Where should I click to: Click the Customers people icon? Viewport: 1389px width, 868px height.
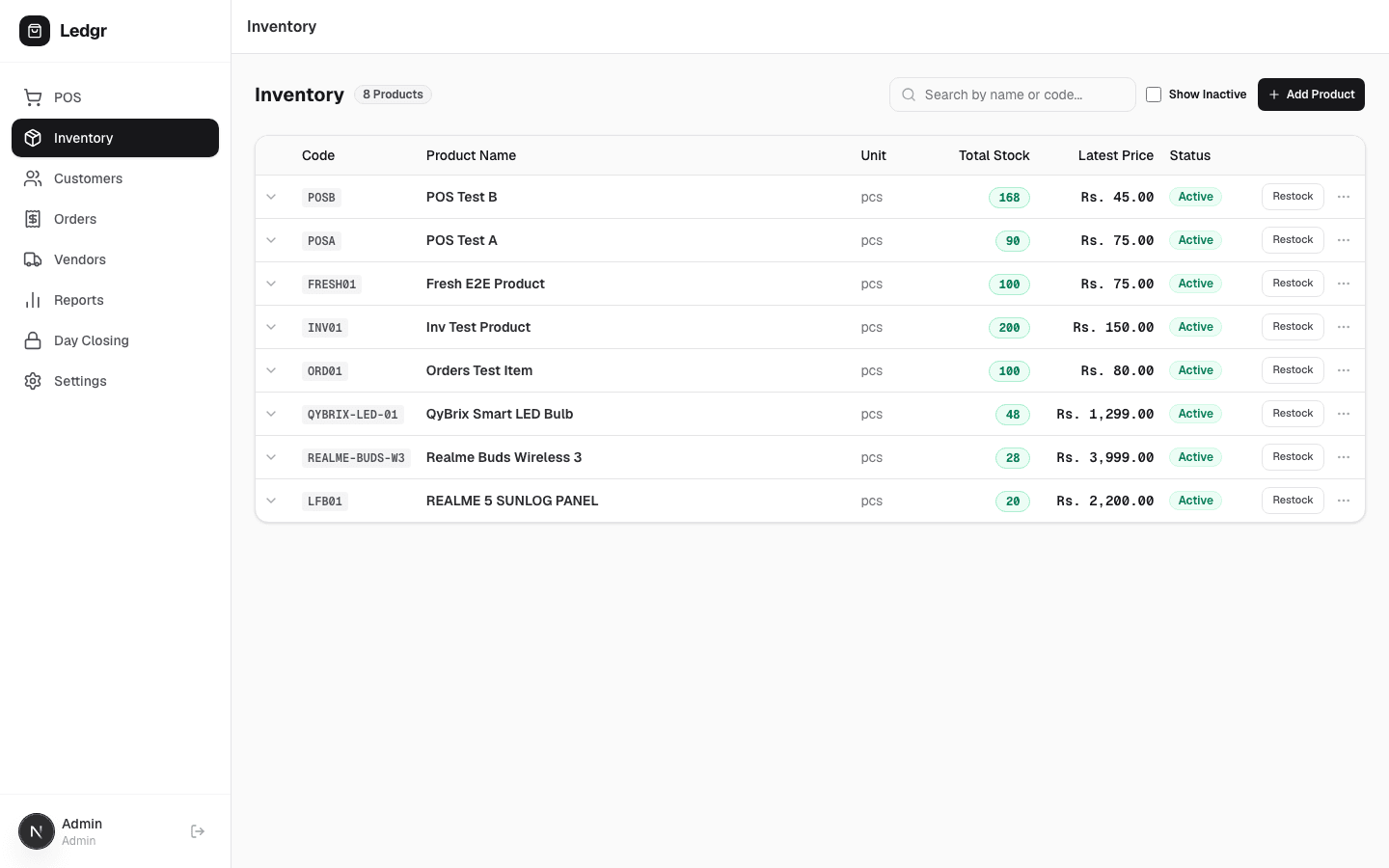tap(33, 178)
